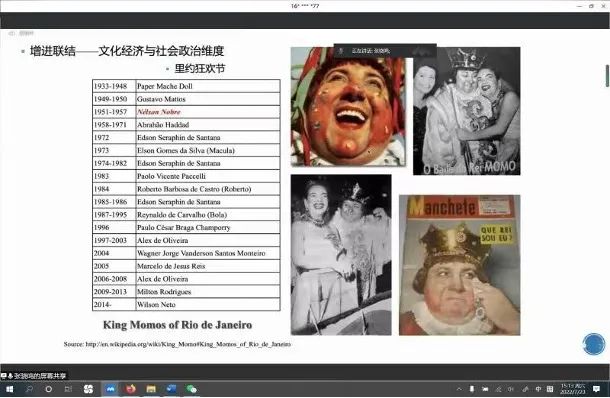Click the vertical scrollbar thumb
Viewport: 610px width, 398px height.
(607, 76)
